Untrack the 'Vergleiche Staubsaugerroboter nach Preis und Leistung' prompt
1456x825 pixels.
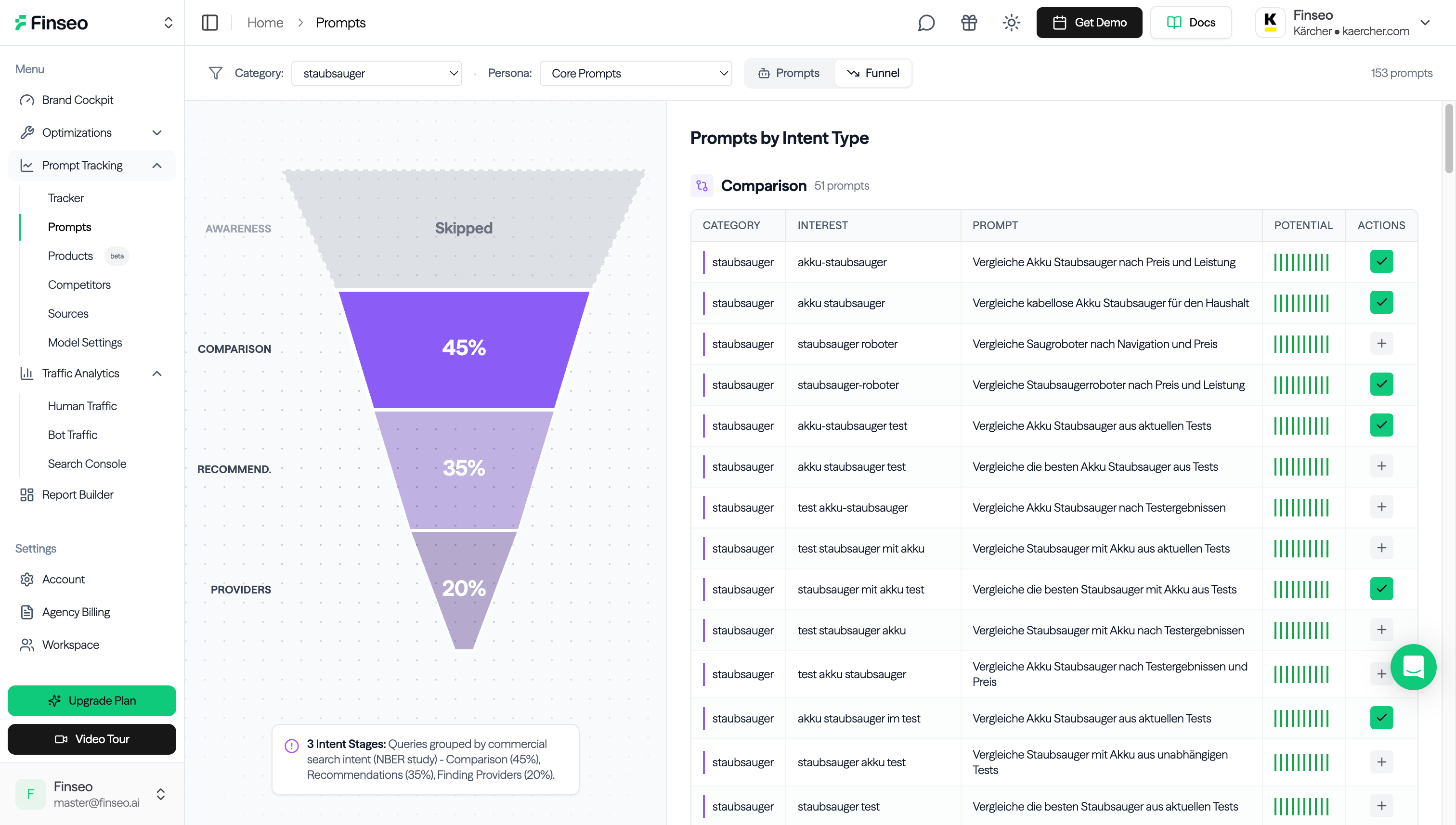click(x=1381, y=384)
